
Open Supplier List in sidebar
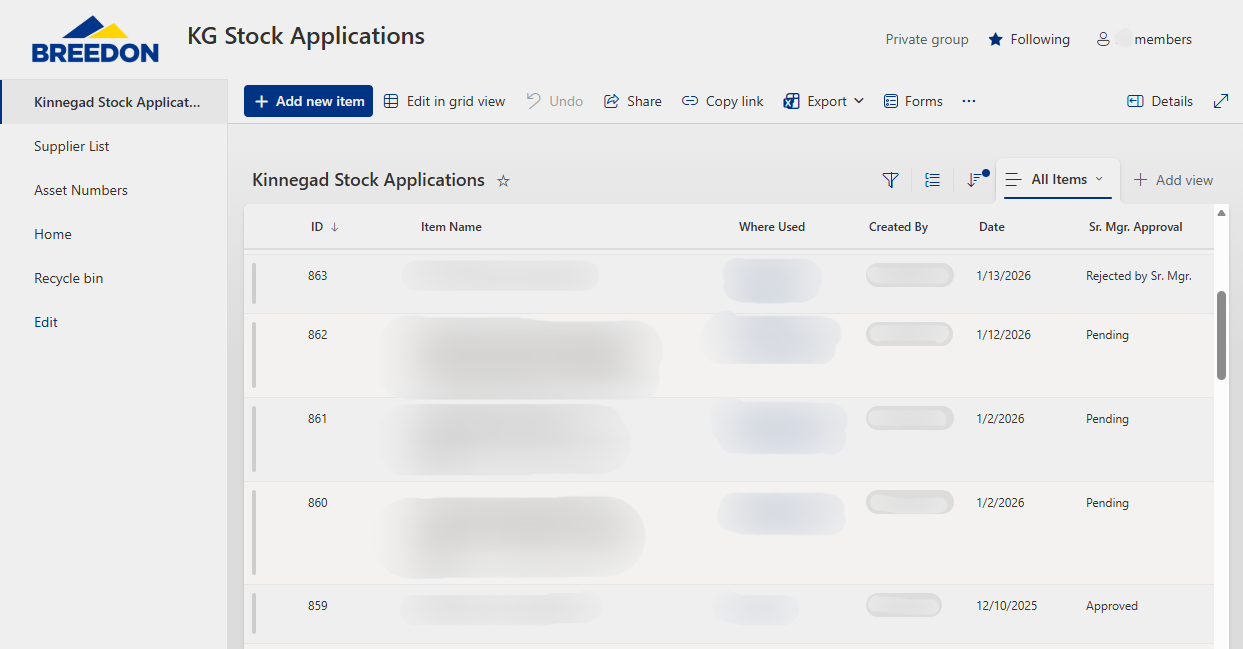pos(72,146)
